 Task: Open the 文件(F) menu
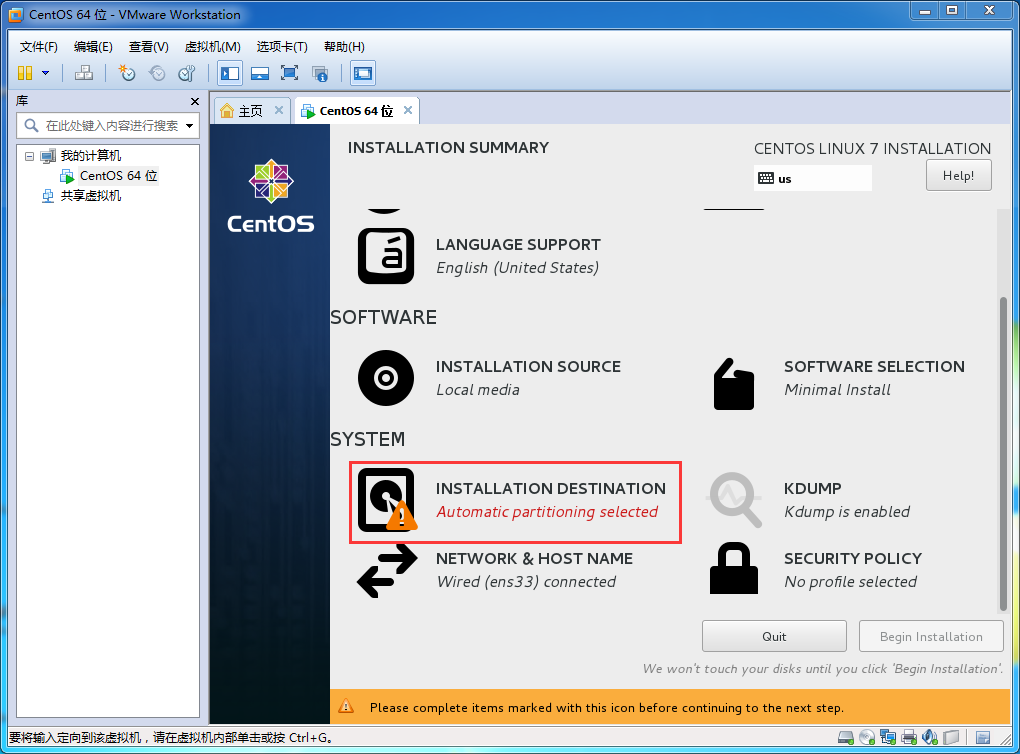click(38, 47)
